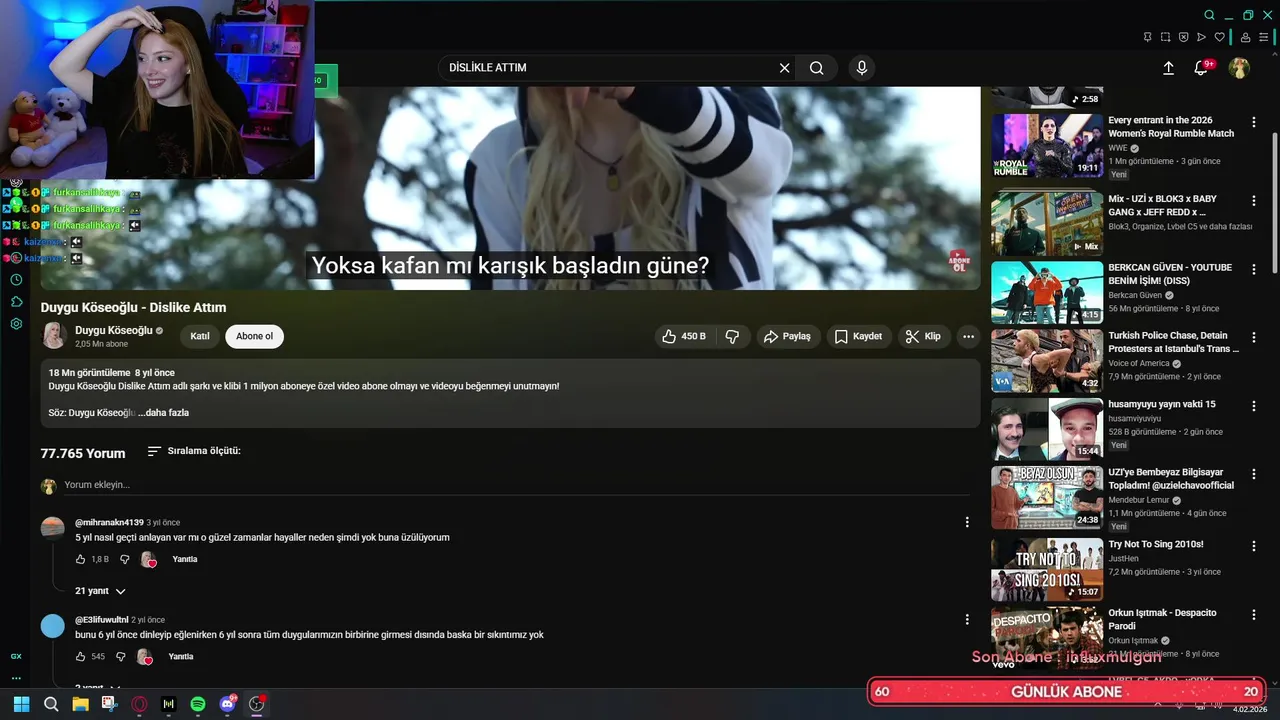Open OBS Studio from the taskbar

257,704
